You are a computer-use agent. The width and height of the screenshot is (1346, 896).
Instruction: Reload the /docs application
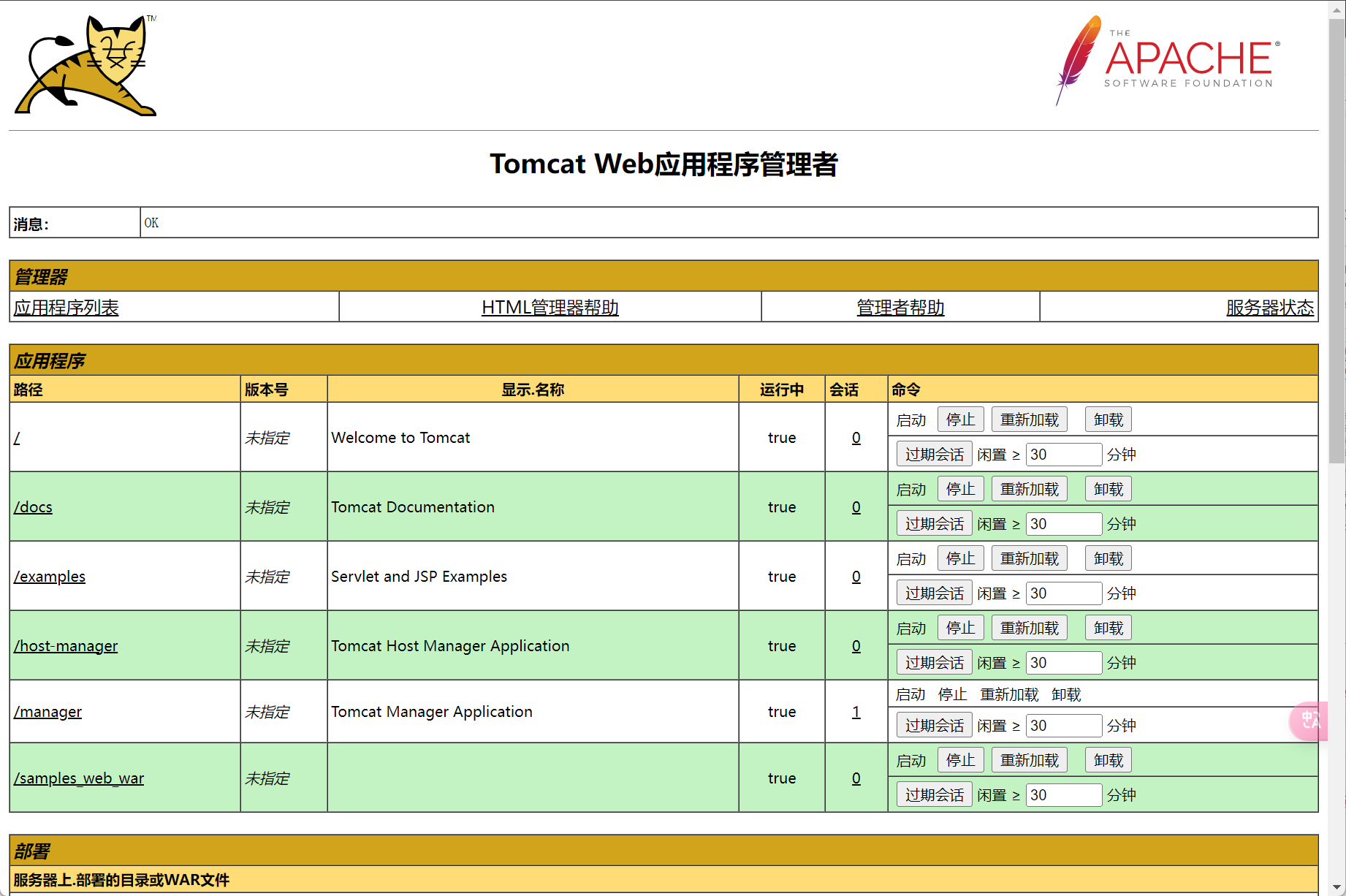click(1030, 489)
